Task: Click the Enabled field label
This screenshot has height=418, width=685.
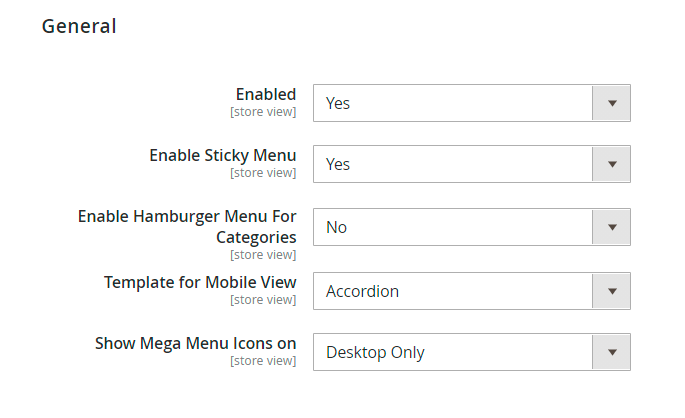Action: [265, 94]
